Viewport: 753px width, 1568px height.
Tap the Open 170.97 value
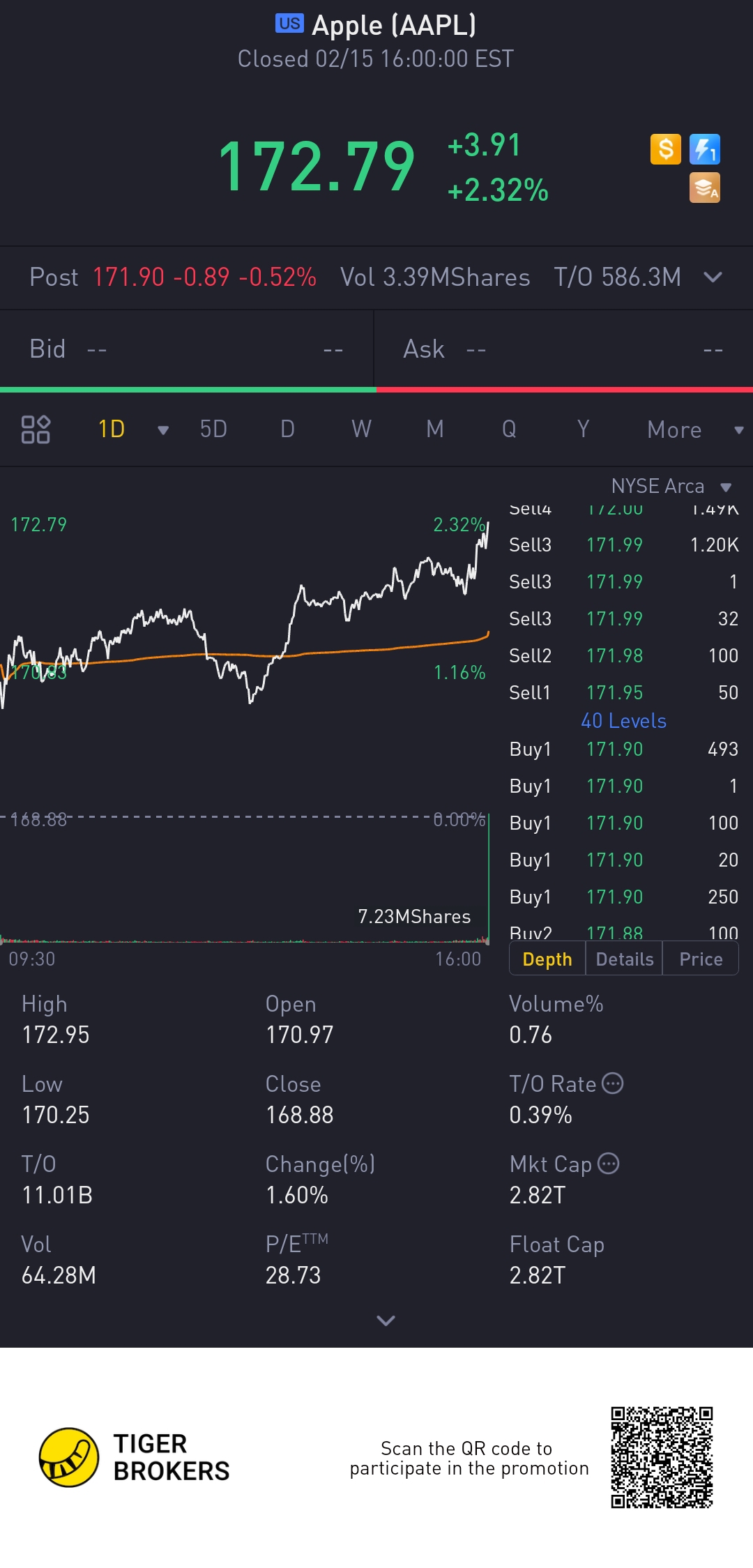tap(300, 1035)
